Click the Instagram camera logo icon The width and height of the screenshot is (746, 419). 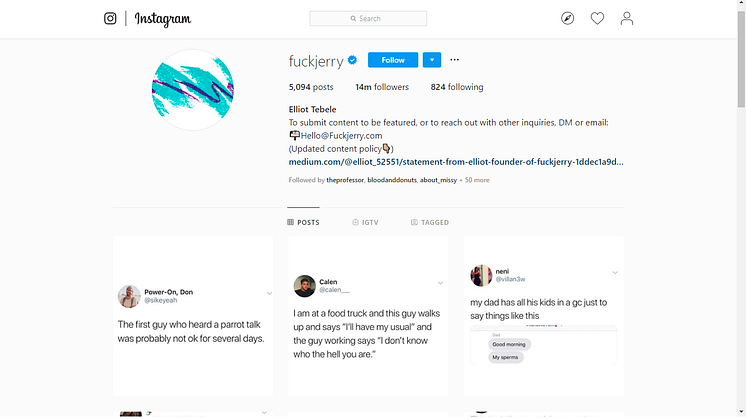[x=110, y=19]
